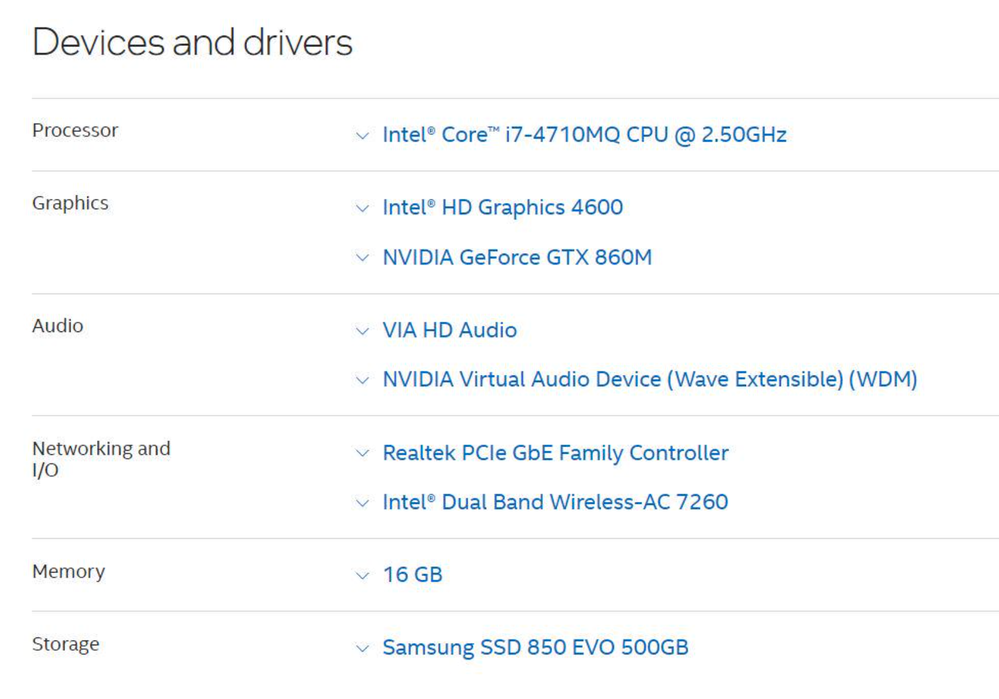Screen dimensions: 999x699
Task: Expand chevron beside NVIDIA GeForce GTX 860M
Action: coord(362,259)
